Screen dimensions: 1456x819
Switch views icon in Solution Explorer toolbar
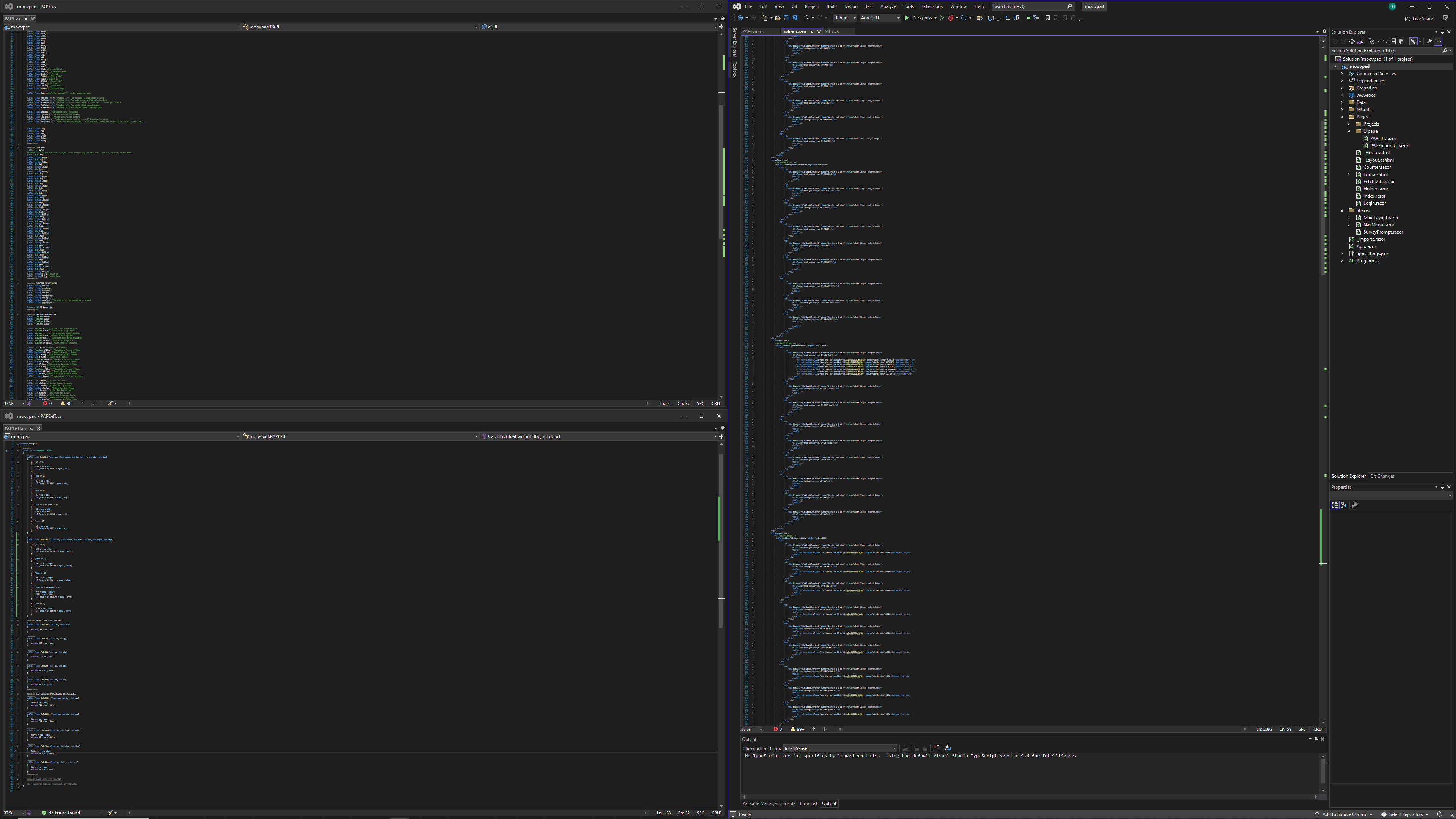point(1360,41)
